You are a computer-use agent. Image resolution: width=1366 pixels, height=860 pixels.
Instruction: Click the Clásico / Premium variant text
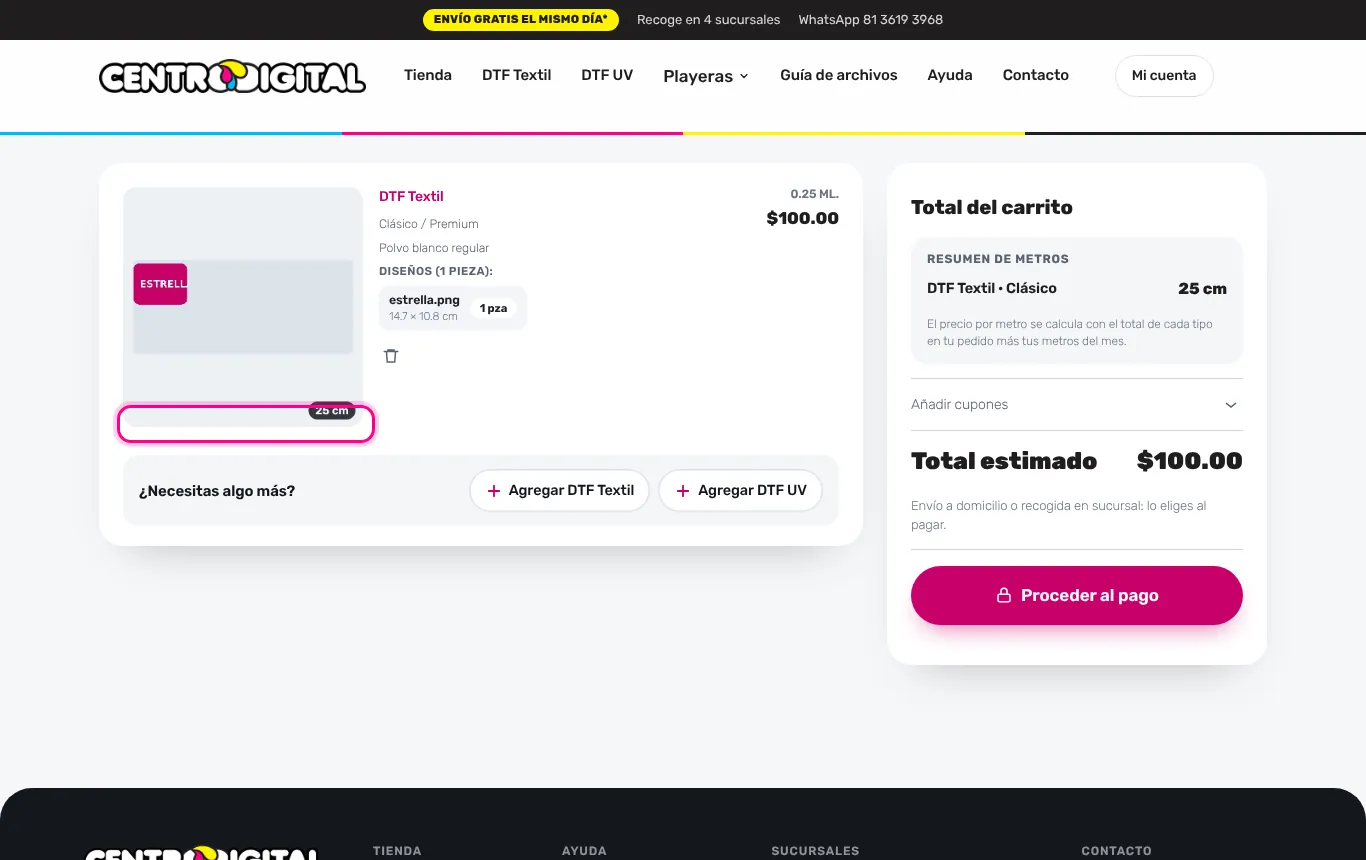pyautogui.click(x=429, y=224)
